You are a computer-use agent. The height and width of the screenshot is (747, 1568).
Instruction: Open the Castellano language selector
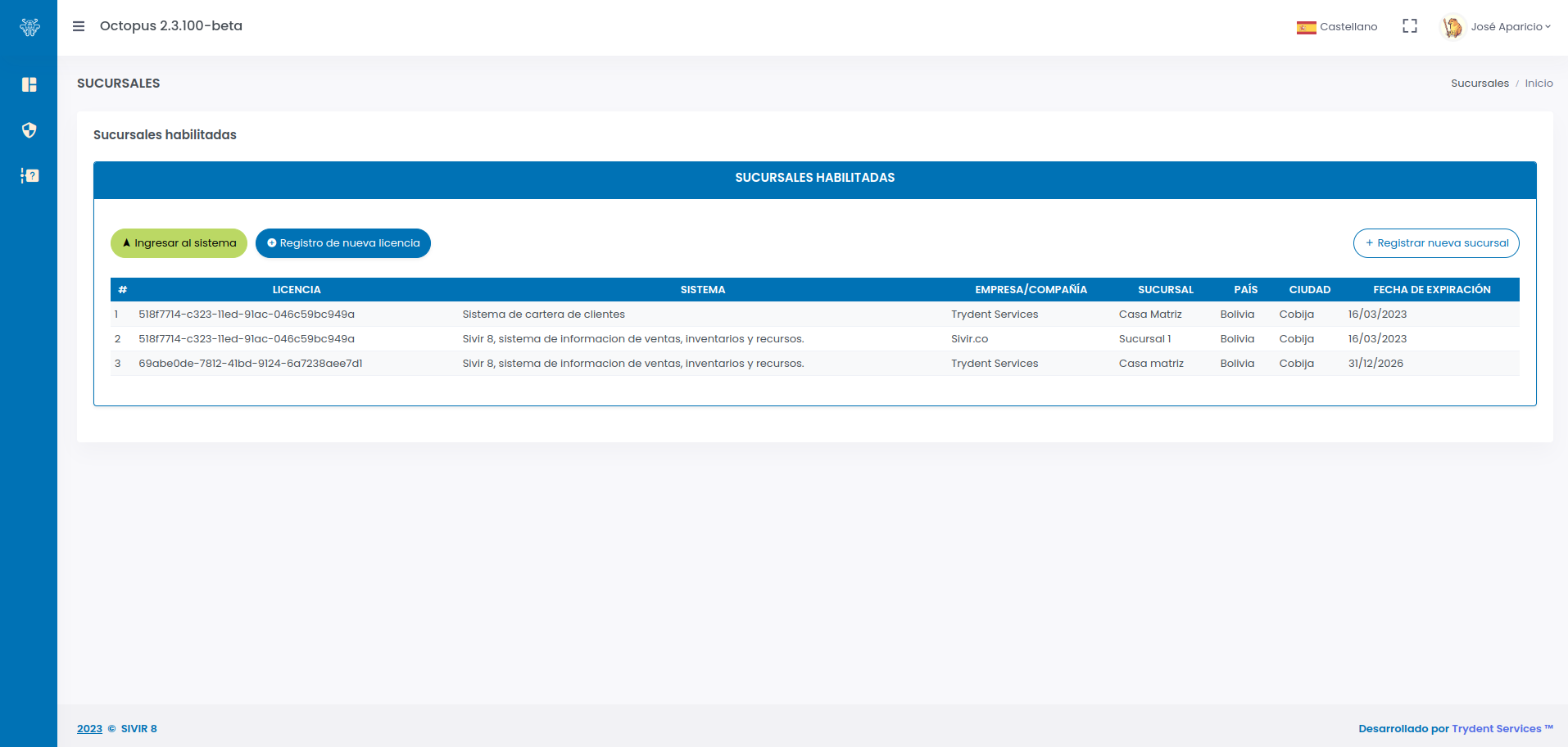tap(1348, 27)
